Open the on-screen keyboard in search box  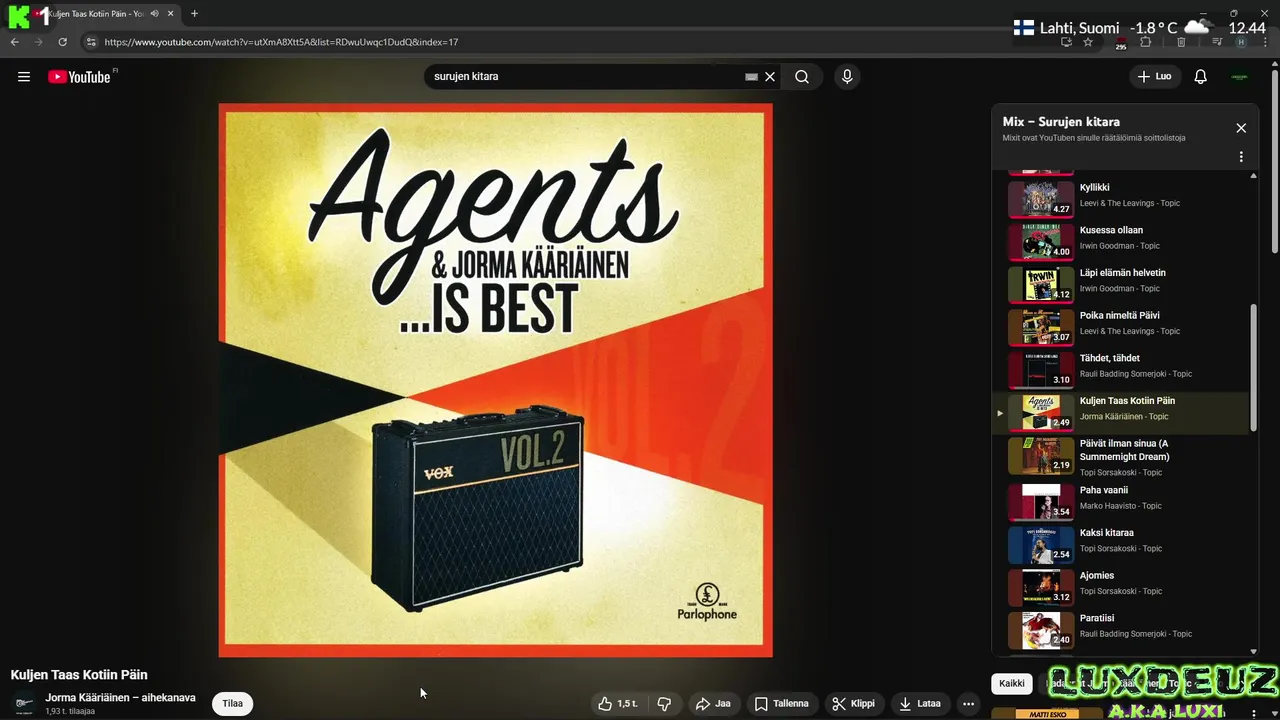(x=751, y=77)
